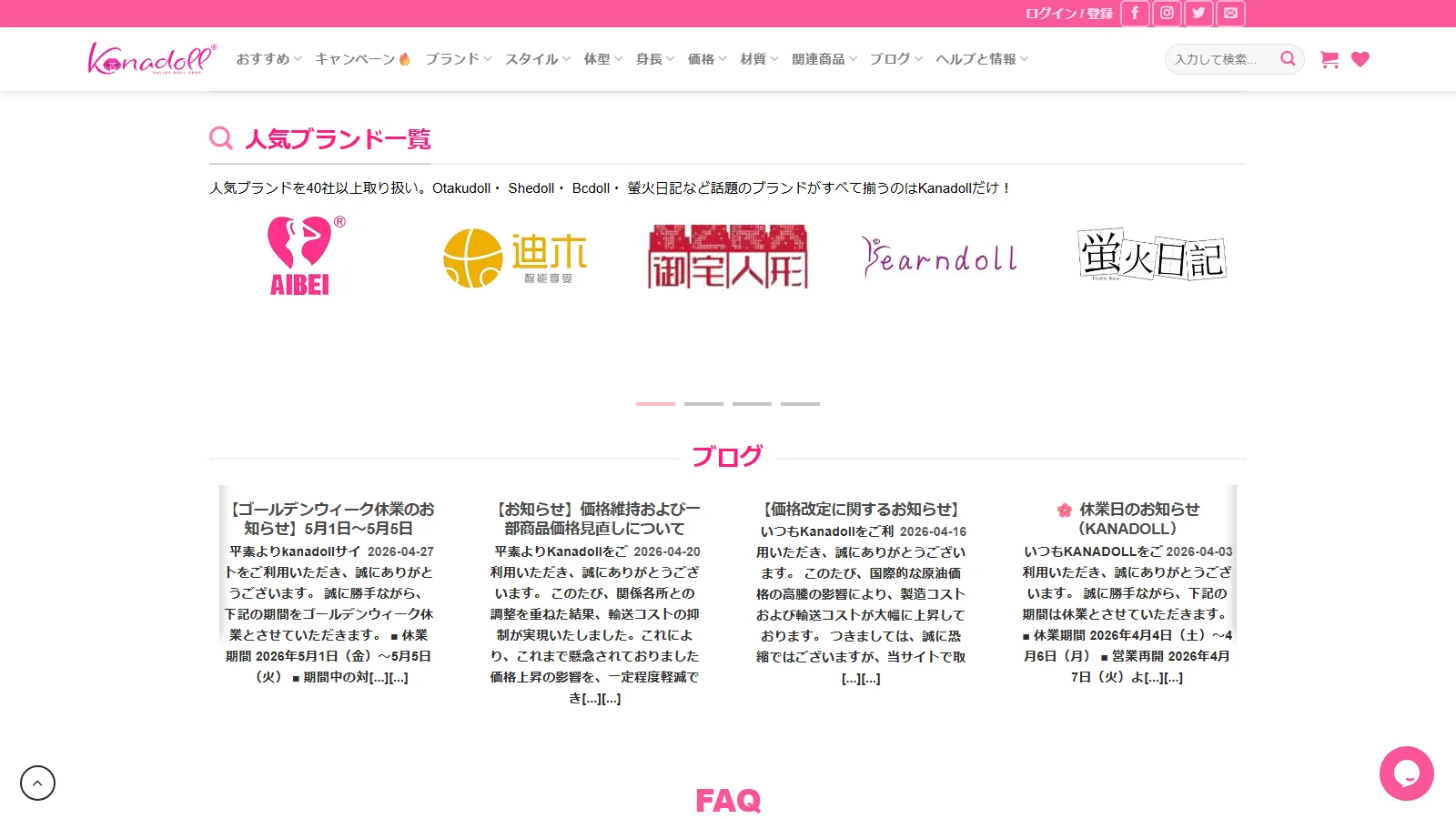The image size is (1456, 819).
Task: Open the 価格改定に関するお知らせ blog post
Action: (x=861, y=510)
